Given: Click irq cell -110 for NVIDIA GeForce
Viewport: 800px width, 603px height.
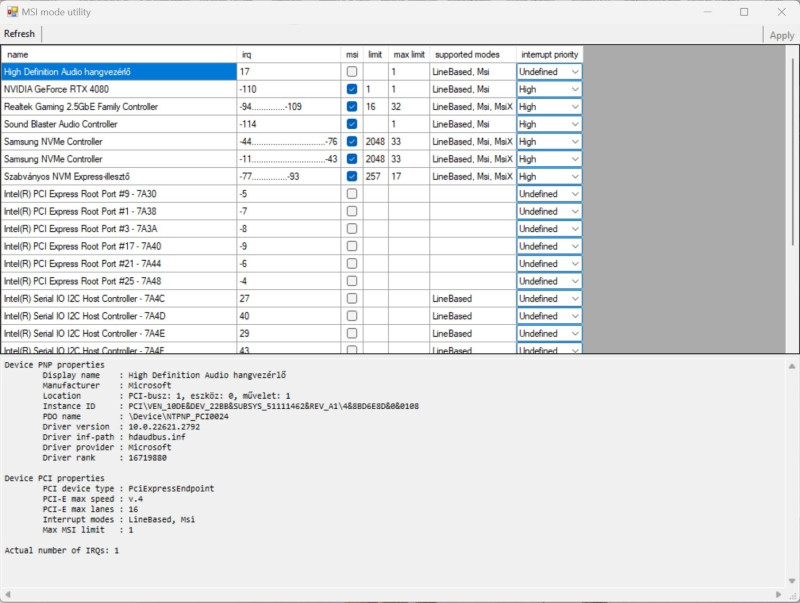Looking at the screenshot, I should point(289,89).
